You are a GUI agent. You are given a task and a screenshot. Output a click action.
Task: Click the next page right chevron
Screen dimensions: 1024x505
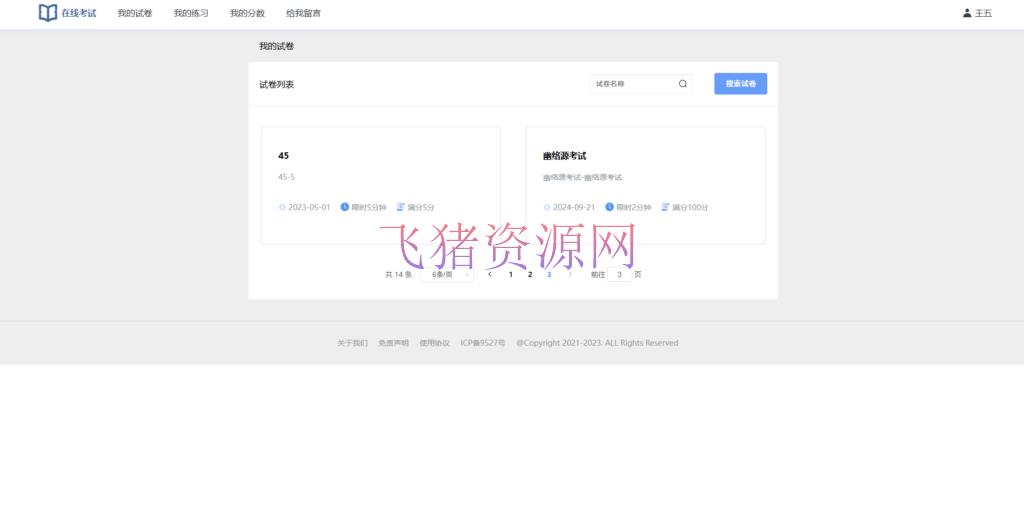pos(569,274)
